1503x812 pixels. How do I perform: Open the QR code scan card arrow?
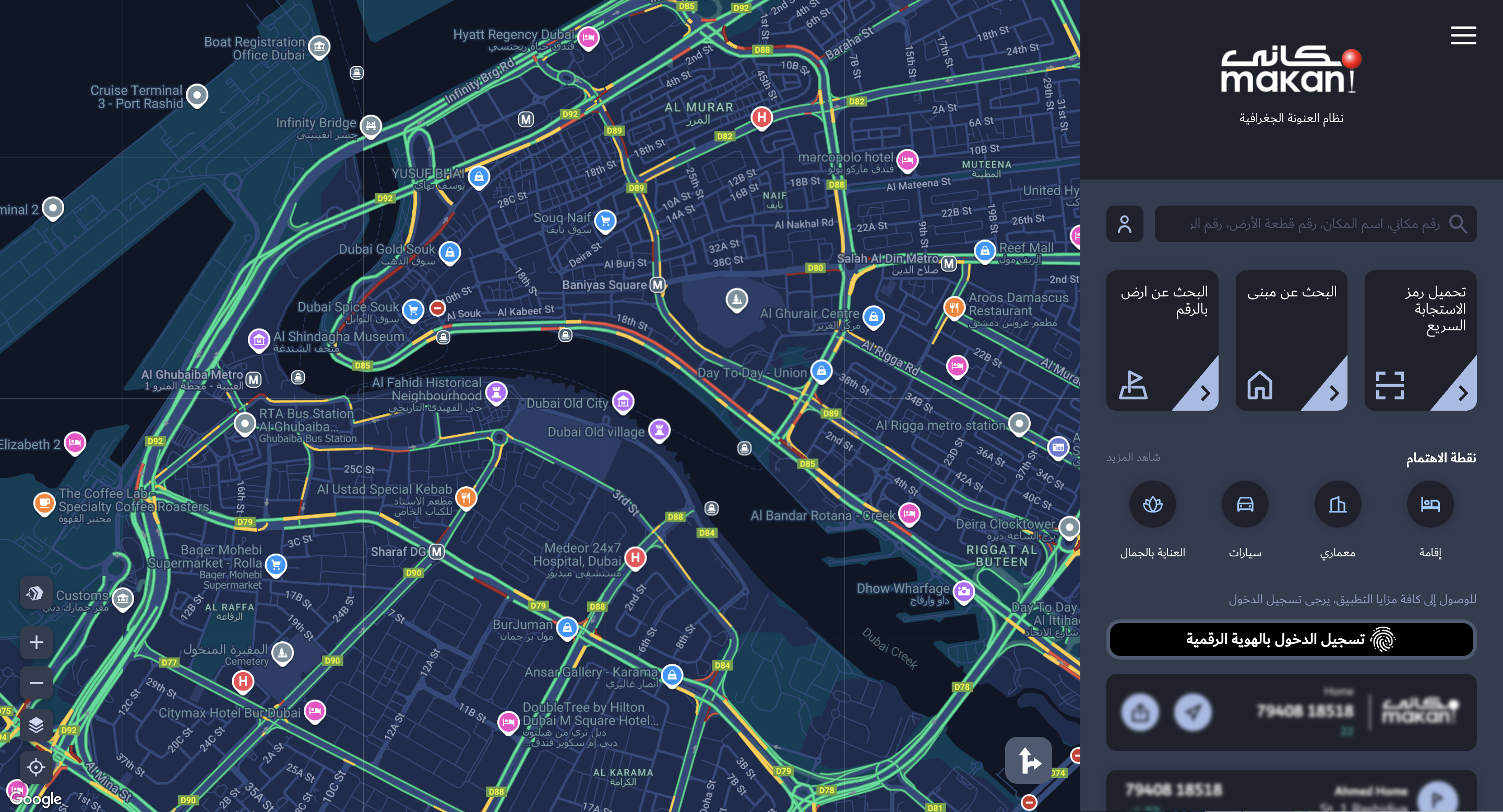pos(1462,393)
